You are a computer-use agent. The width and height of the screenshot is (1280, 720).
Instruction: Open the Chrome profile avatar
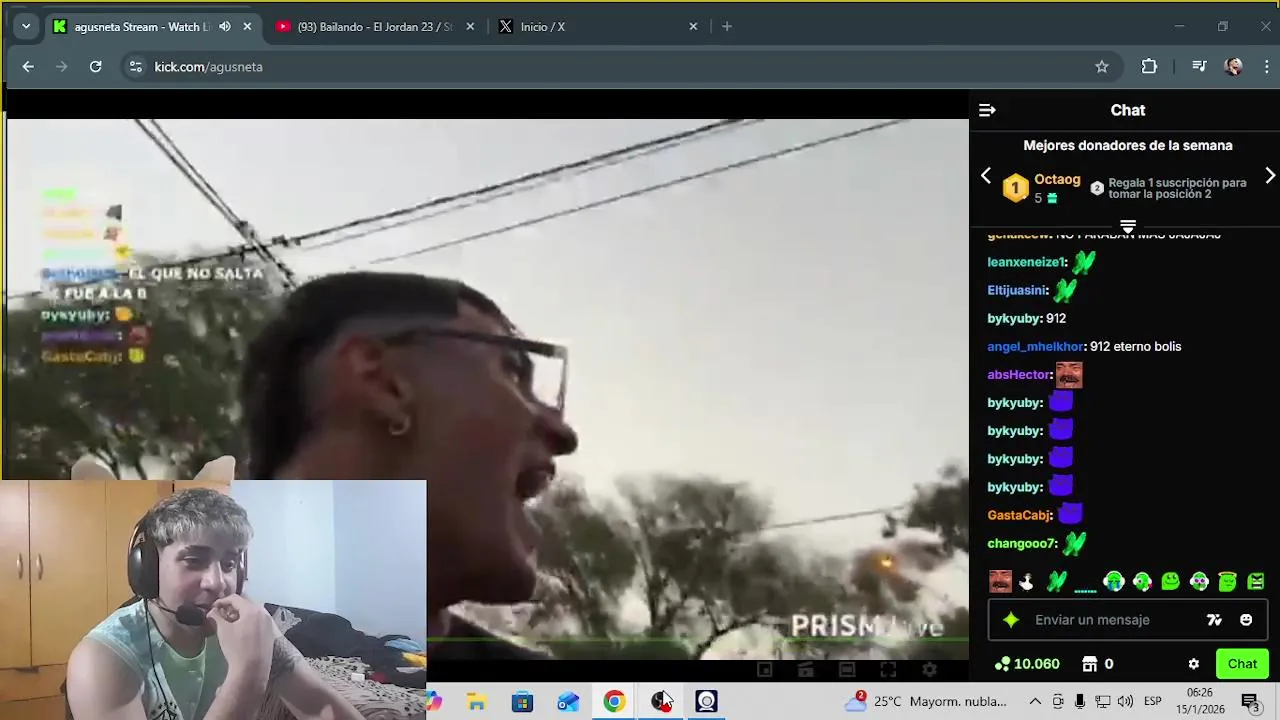tap(1234, 67)
